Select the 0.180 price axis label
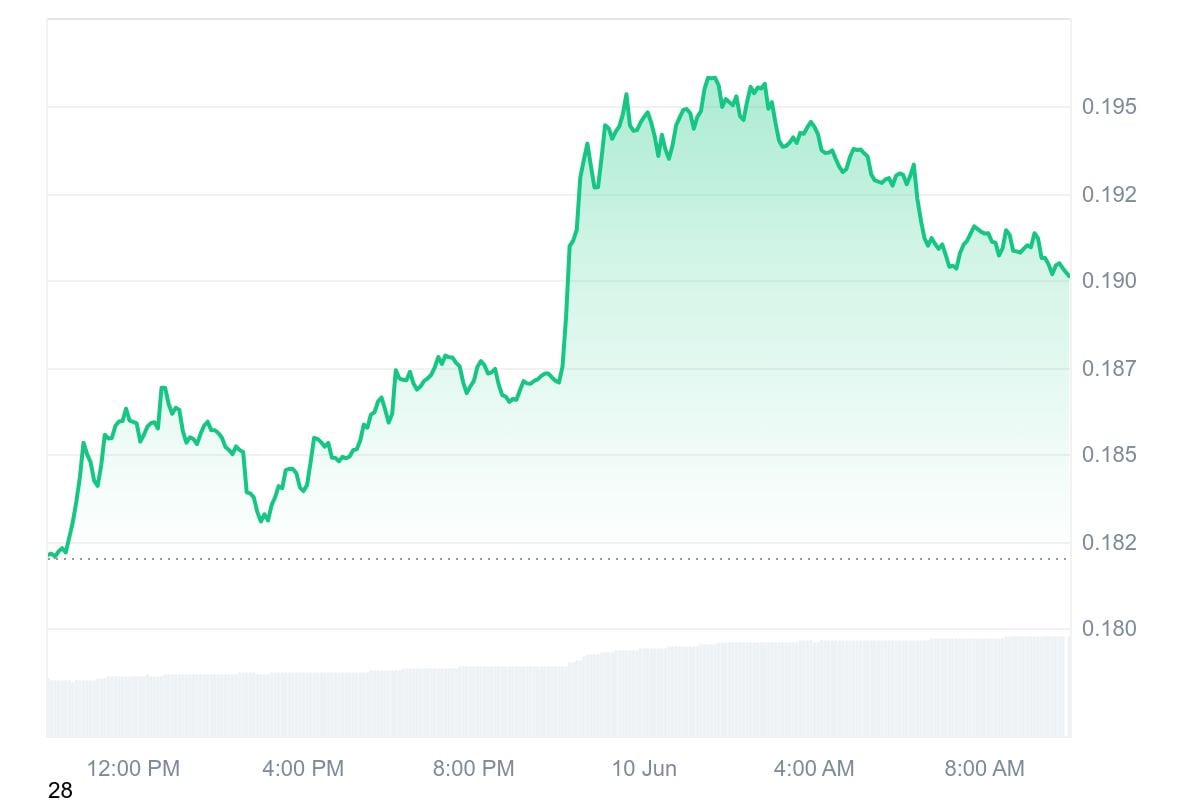The image size is (1200, 800). pos(1109,629)
